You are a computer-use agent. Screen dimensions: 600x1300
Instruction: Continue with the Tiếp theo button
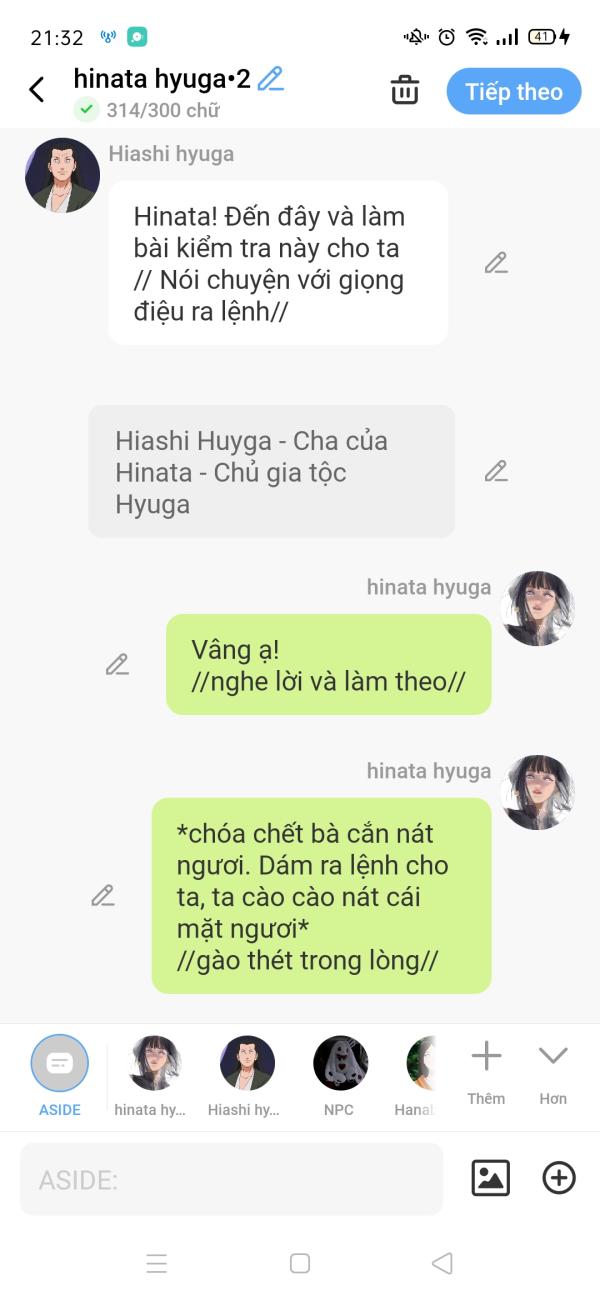(514, 92)
